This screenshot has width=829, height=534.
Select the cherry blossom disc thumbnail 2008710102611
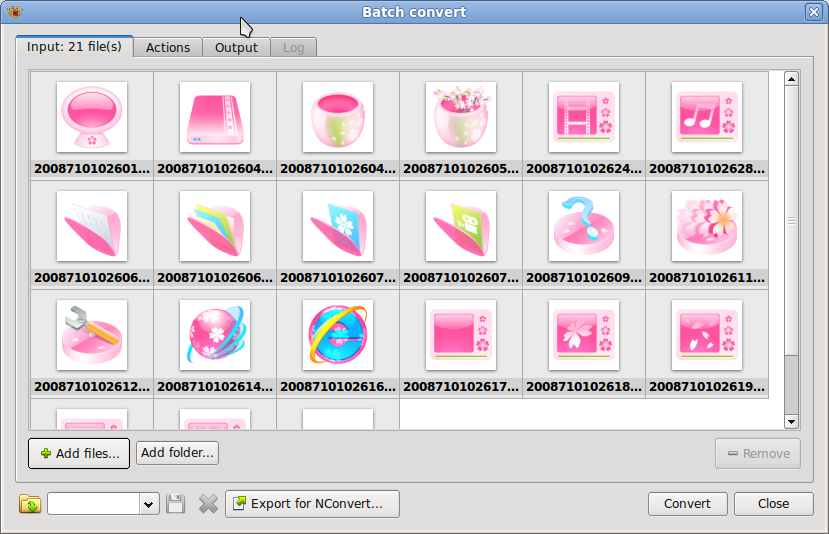pos(707,226)
